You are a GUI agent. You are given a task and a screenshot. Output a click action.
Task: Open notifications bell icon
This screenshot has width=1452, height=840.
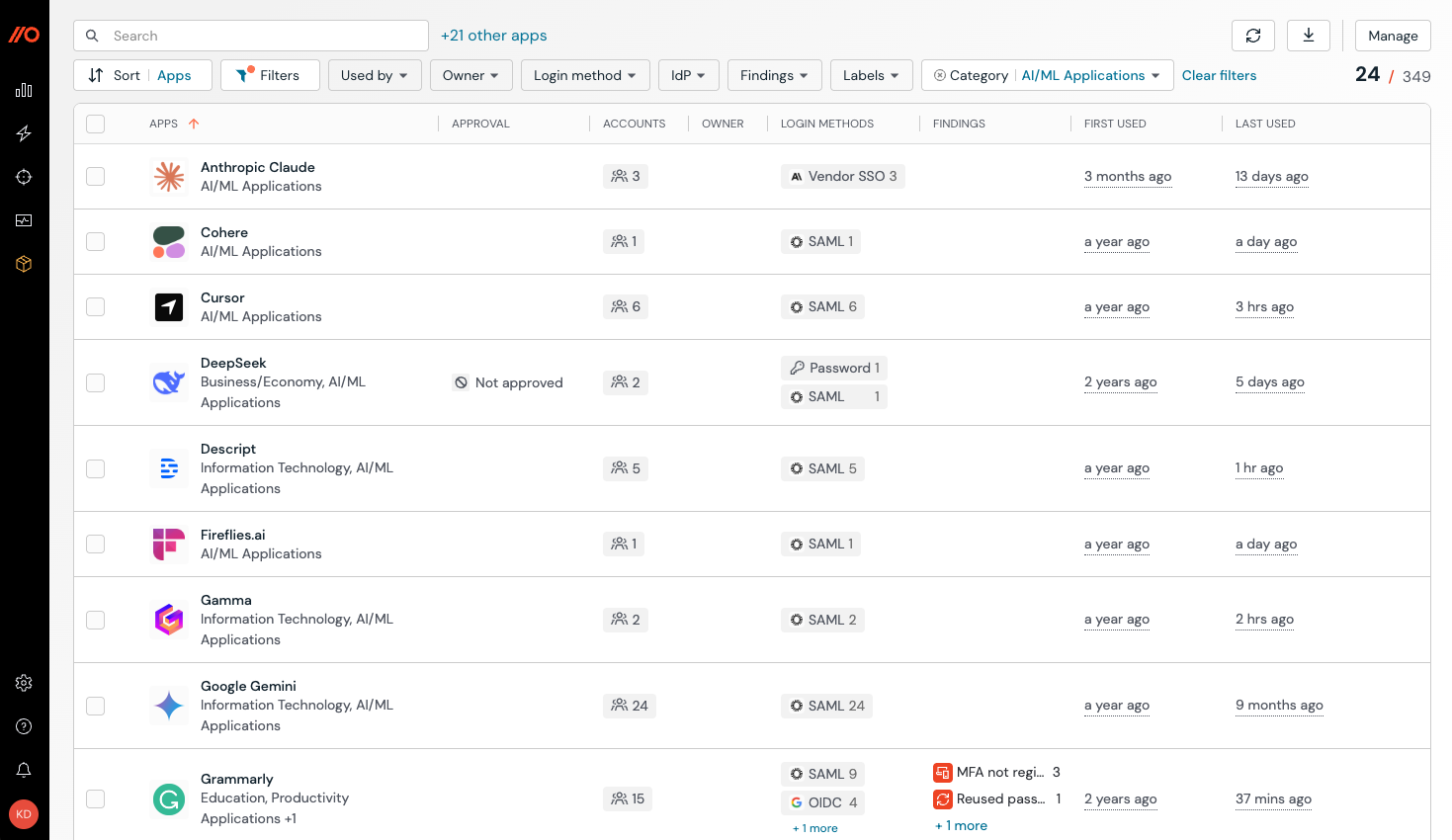coord(24,770)
